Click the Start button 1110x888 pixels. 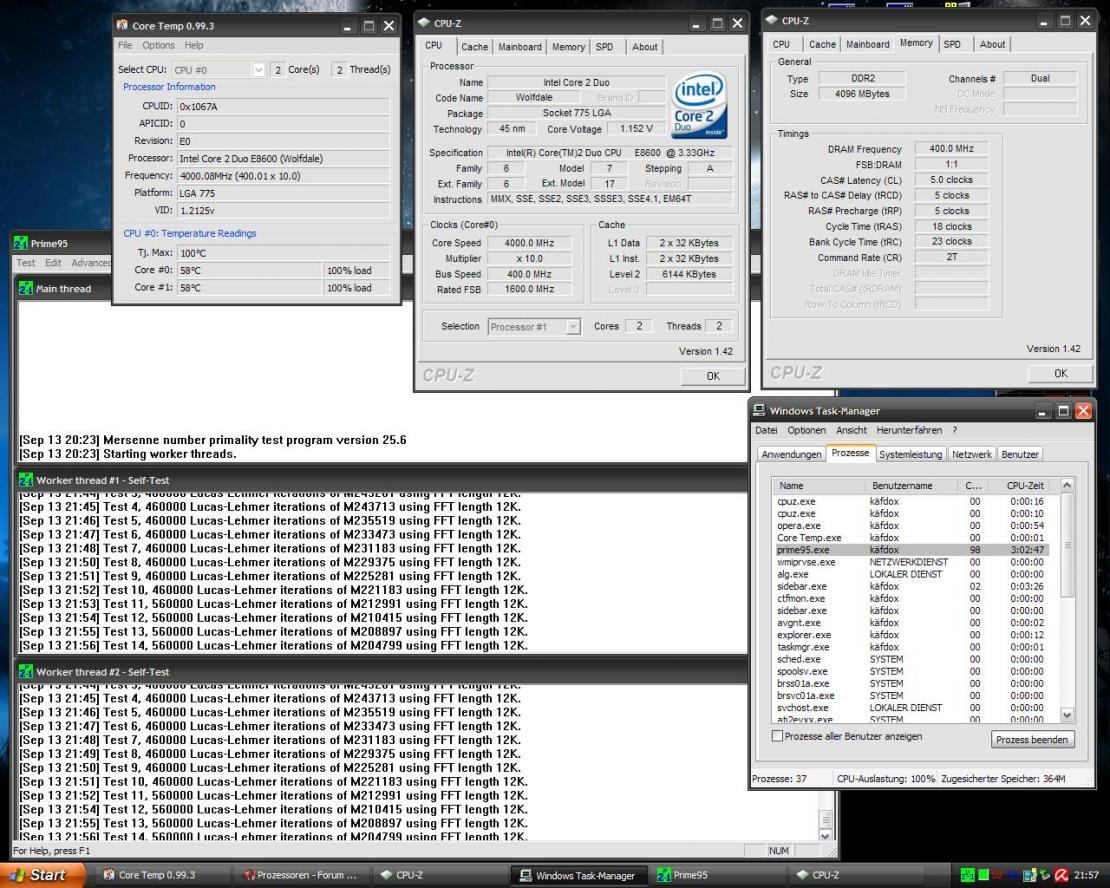point(42,875)
